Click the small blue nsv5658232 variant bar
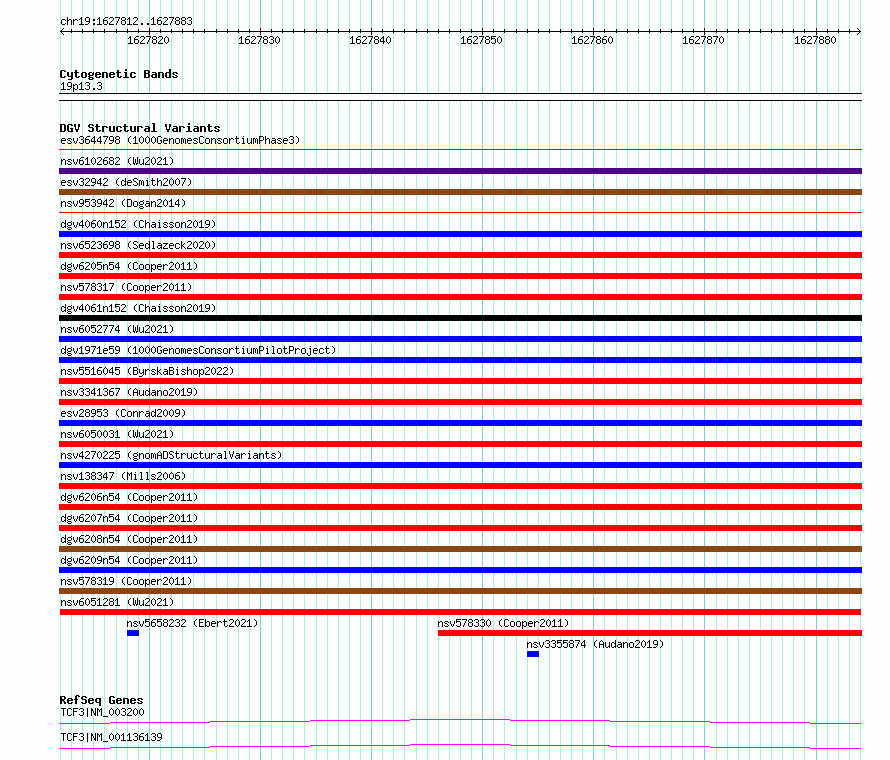Image resolution: width=890 pixels, height=760 pixels. (x=133, y=633)
